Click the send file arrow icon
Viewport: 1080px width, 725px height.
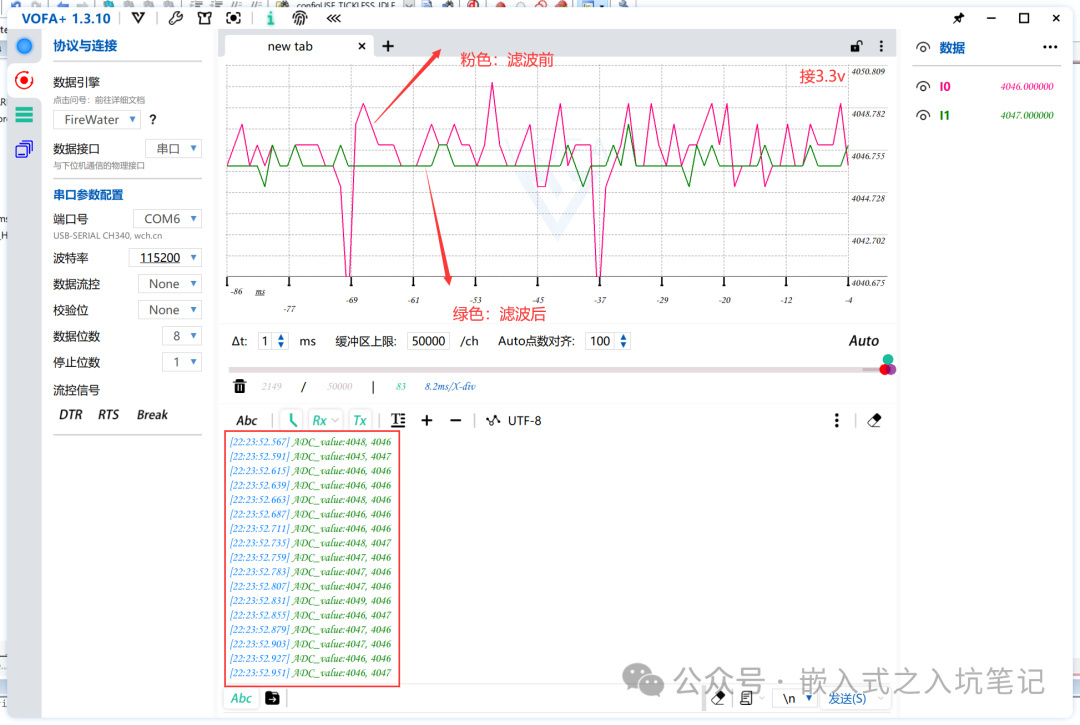pyautogui.click(x=272, y=698)
